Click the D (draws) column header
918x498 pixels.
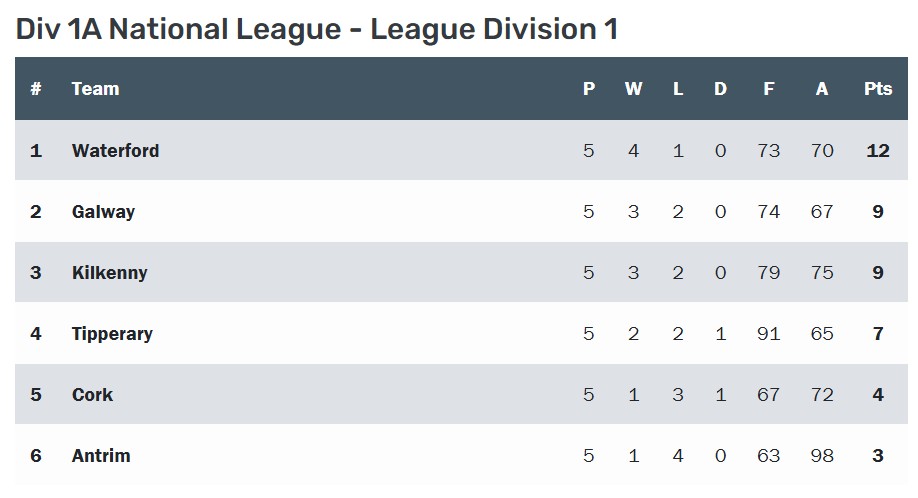coord(720,89)
